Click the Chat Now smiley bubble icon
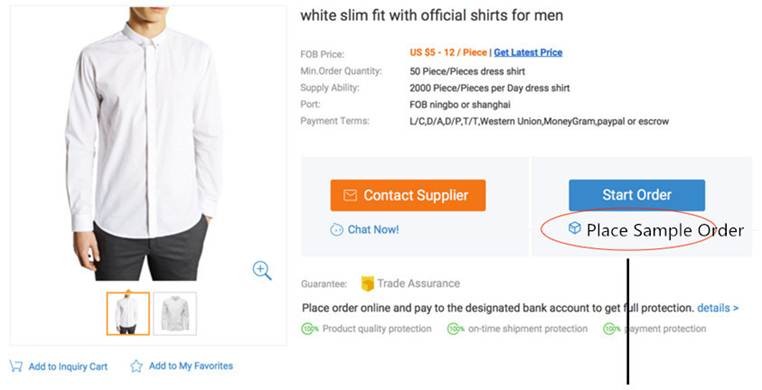The image size is (762, 390). pos(336,230)
